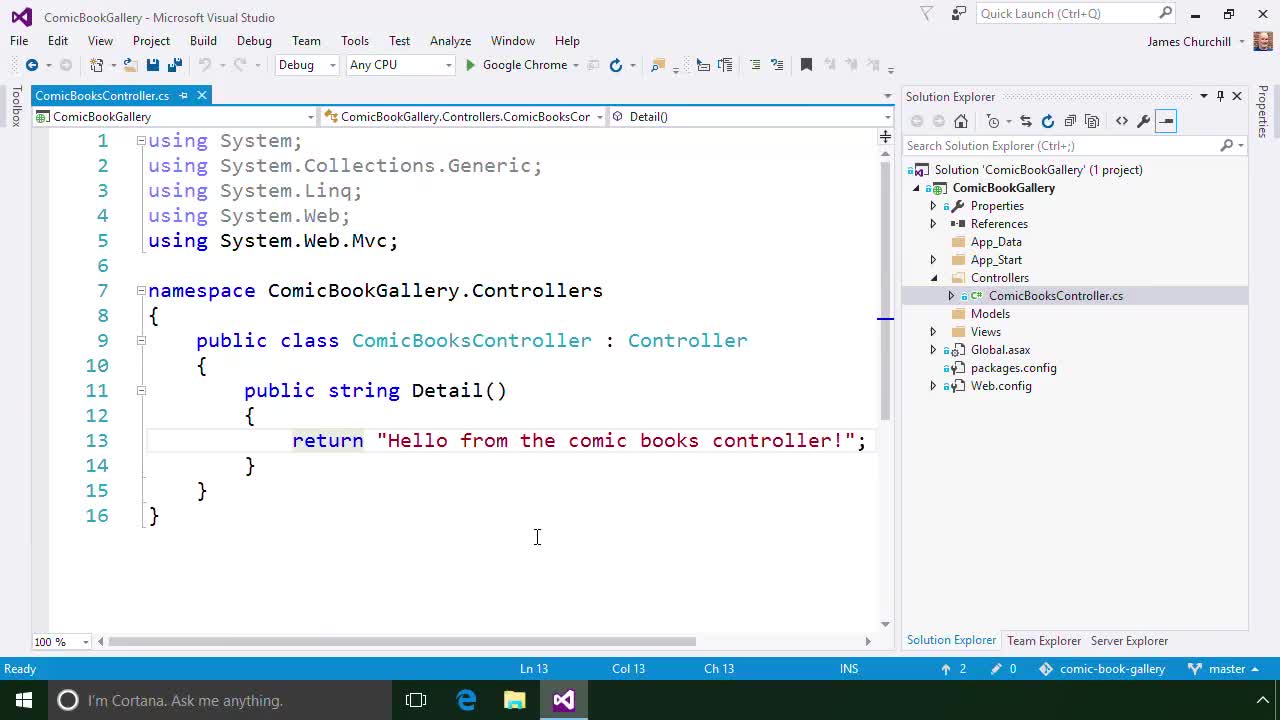Switch to the Team Explorer tab
This screenshot has height=720, width=1280.
pyautogui.click(x=1043, y=641)
